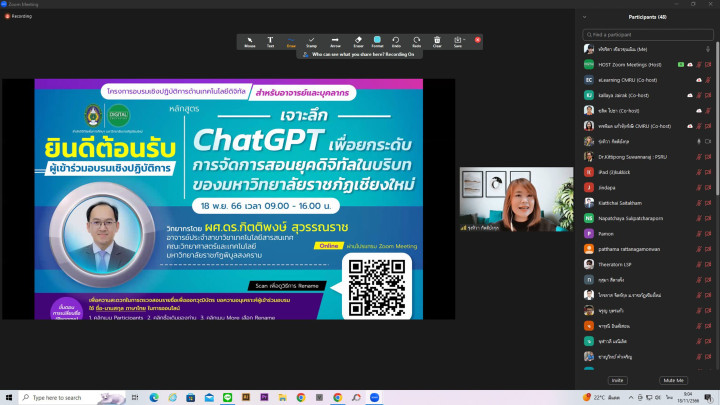Image resolution: width=720 pixels, height=405 pixels.
Task: Click the speaker's video thumbnail
Action: [x=517, y=199]
